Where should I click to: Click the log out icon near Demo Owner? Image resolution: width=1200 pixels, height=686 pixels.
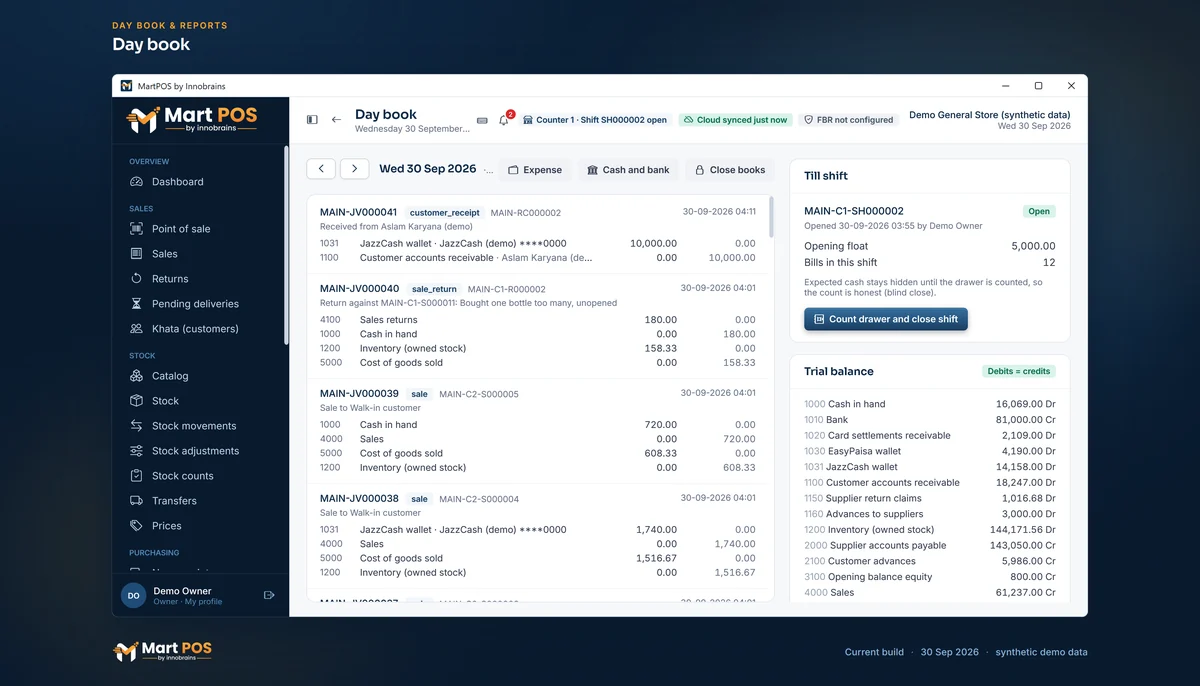(x=269, y=595)
